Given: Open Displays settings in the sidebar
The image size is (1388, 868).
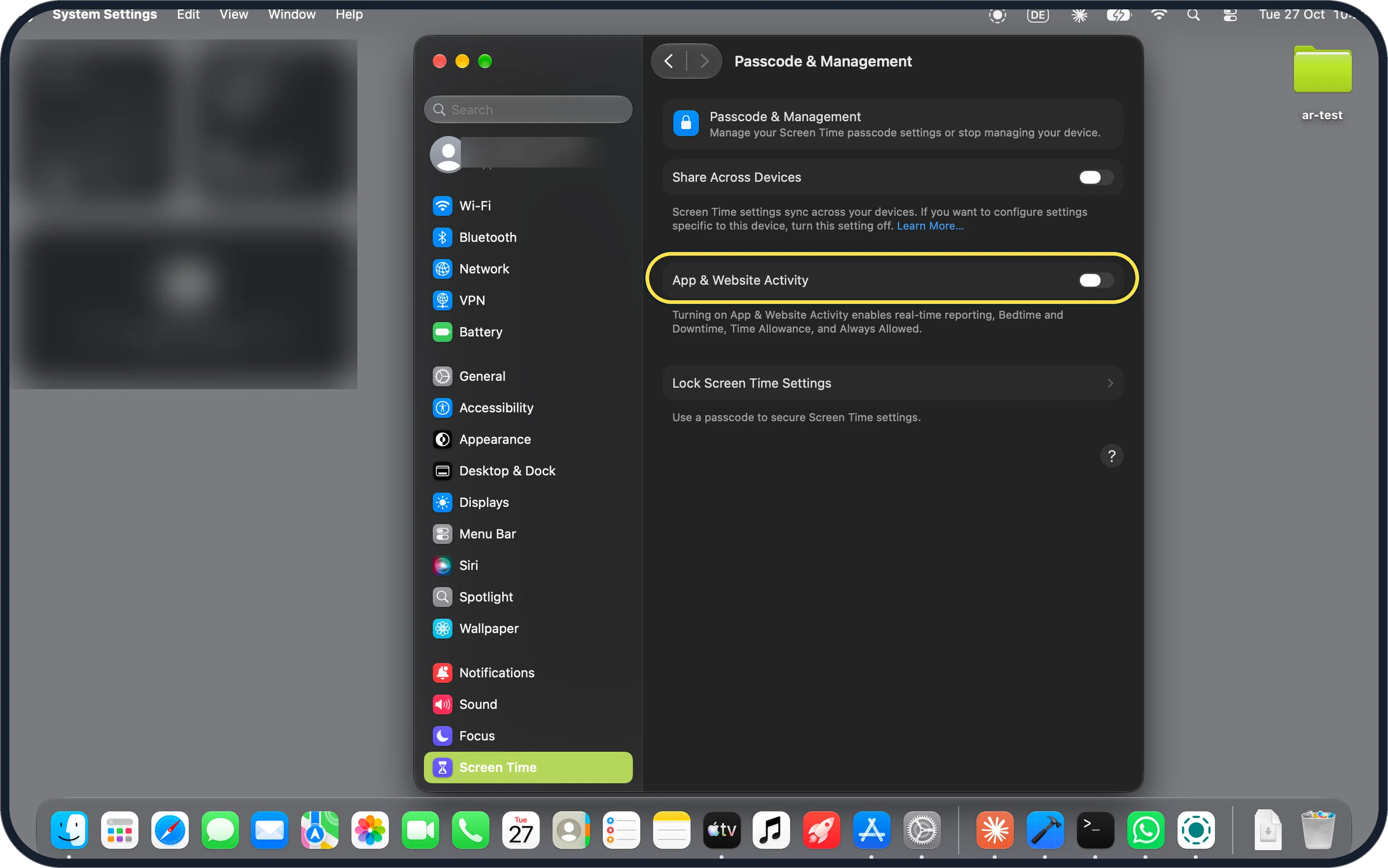Looking at the screenshot, I should (528, 502).
